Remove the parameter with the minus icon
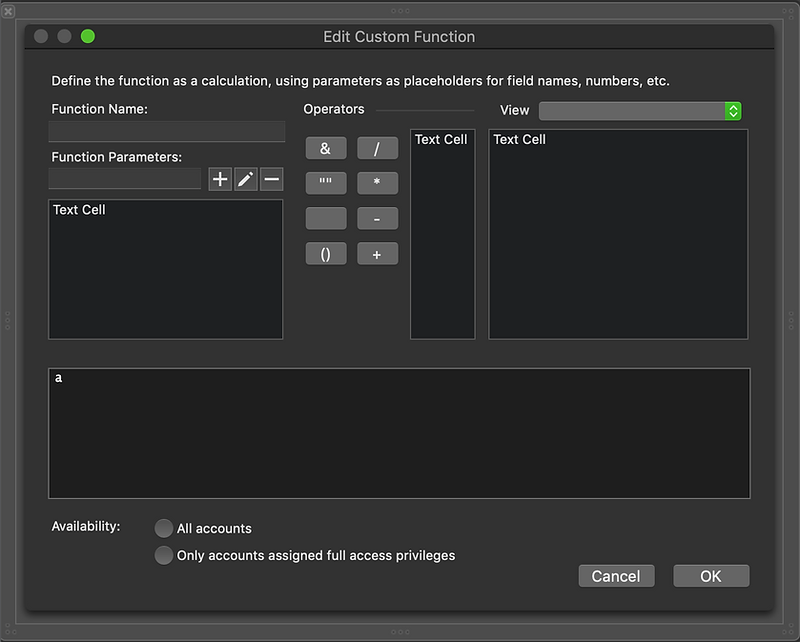 tap(271, 179)
